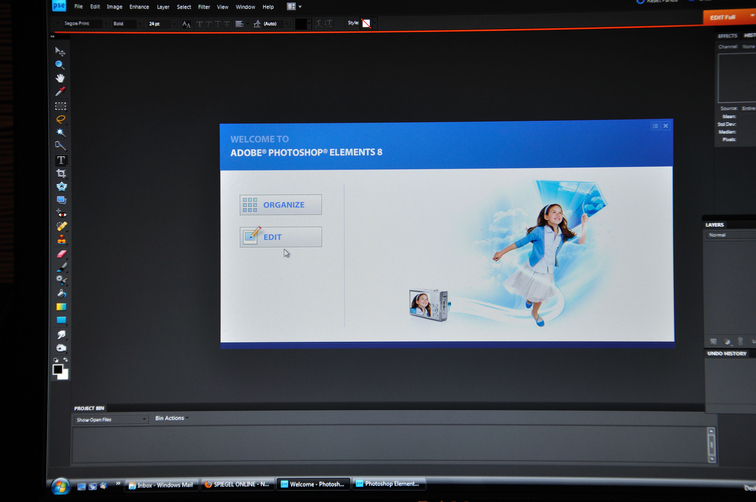
Task: Select the Lasso tool
Action: coord(60,119)
